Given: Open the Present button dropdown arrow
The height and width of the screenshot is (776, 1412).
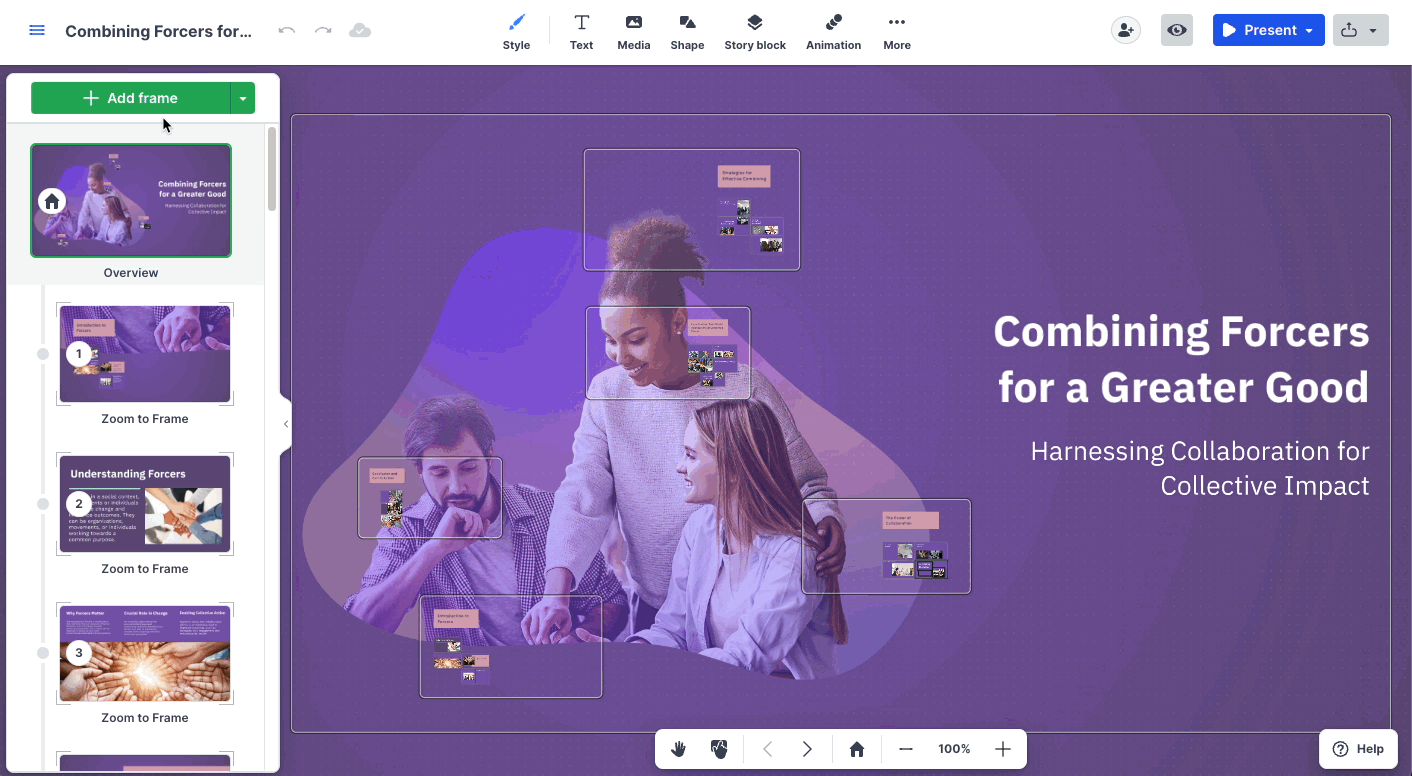Looking at the screenshot, I should (x=1309, y=30).
